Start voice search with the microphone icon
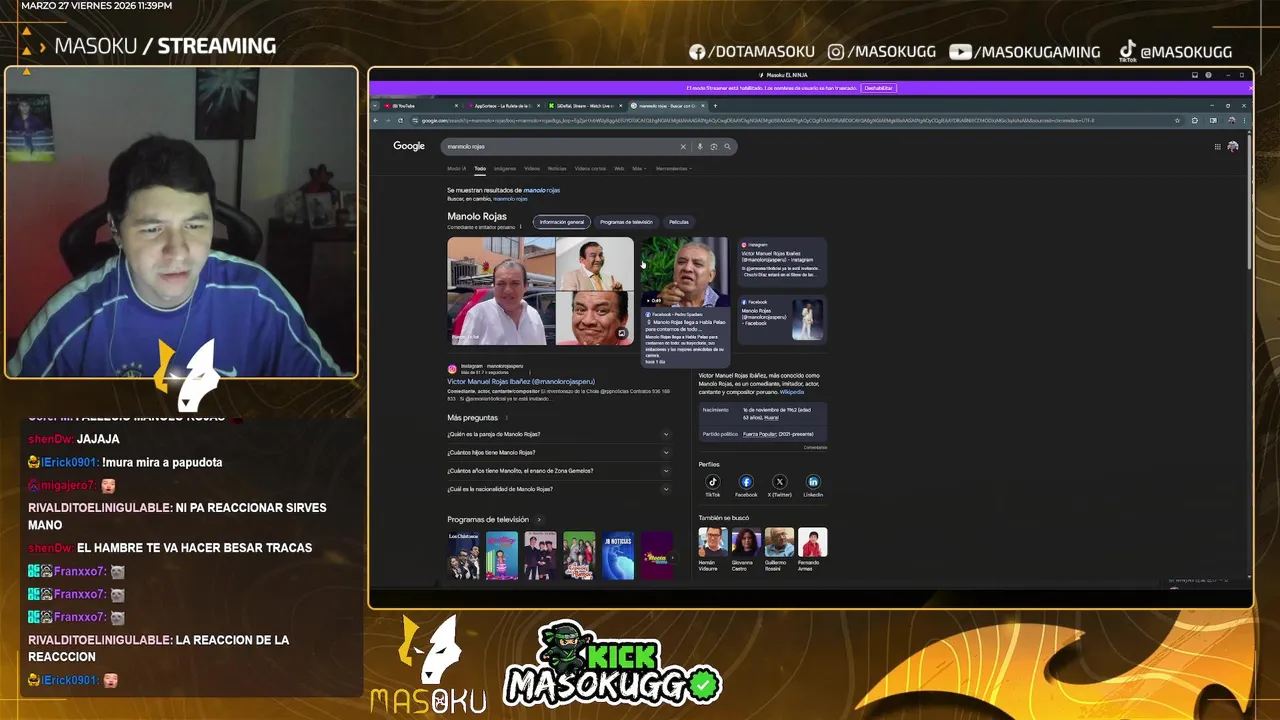 (x=700, y=147)
